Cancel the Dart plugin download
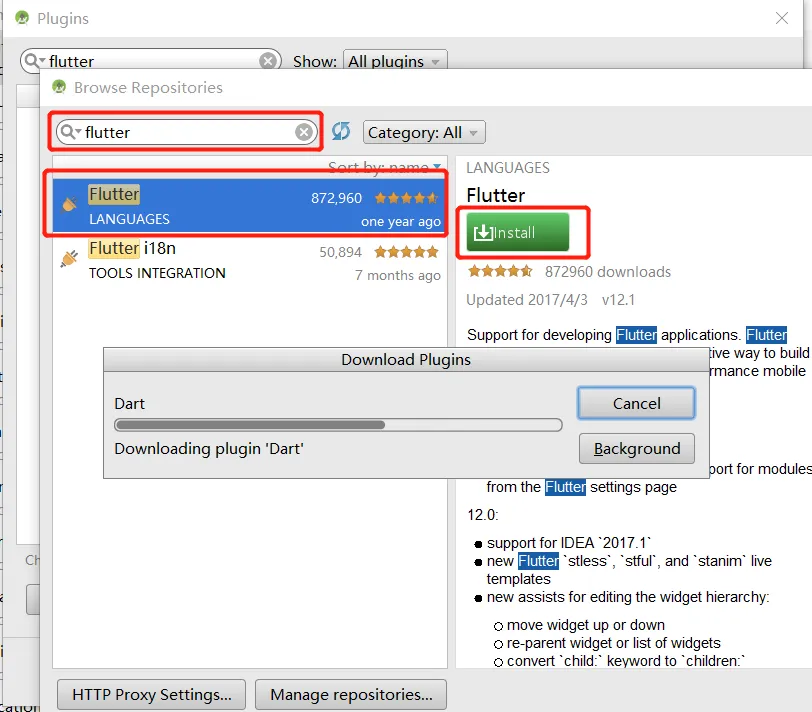 pos(636,403)
